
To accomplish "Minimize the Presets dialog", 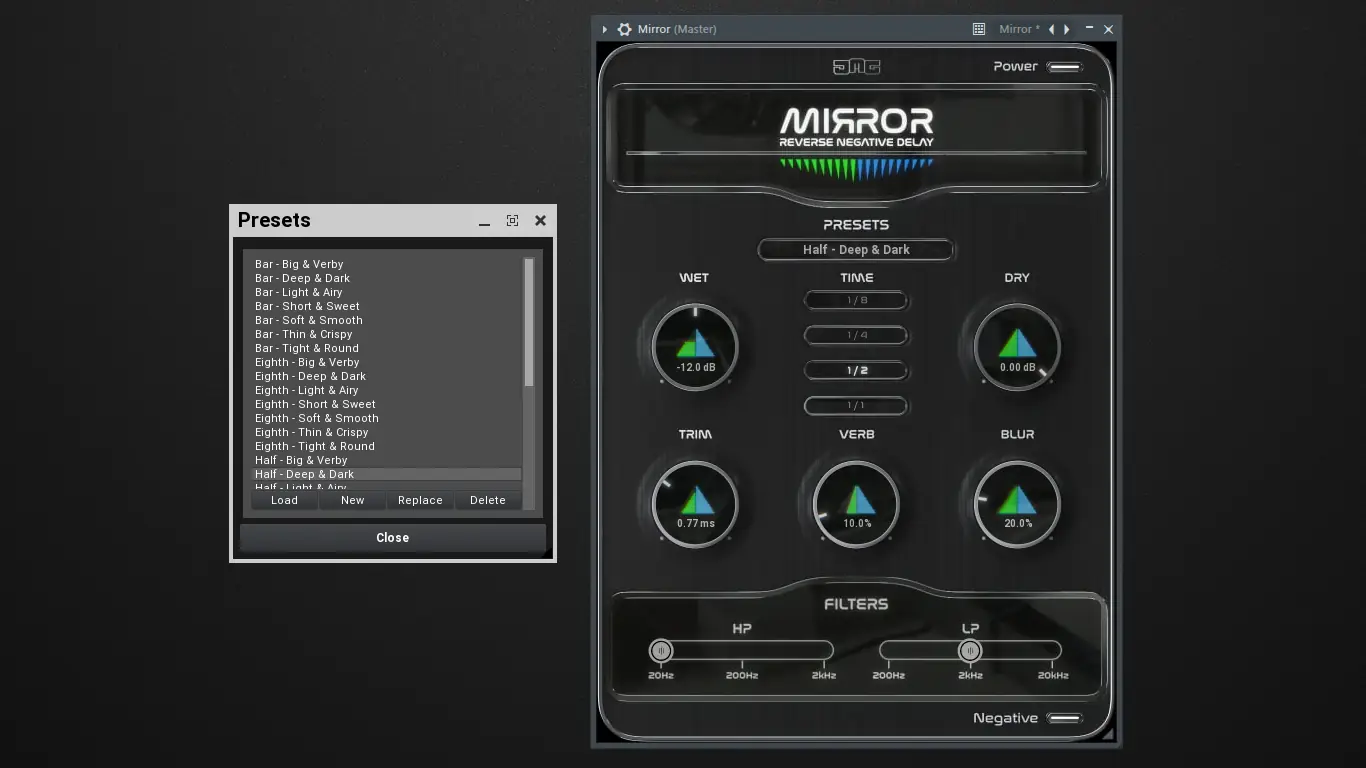I will (x=485, y=221).
